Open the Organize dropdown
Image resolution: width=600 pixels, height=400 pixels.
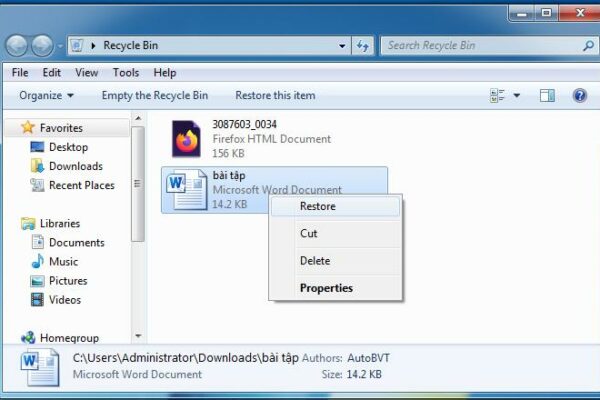46,95
